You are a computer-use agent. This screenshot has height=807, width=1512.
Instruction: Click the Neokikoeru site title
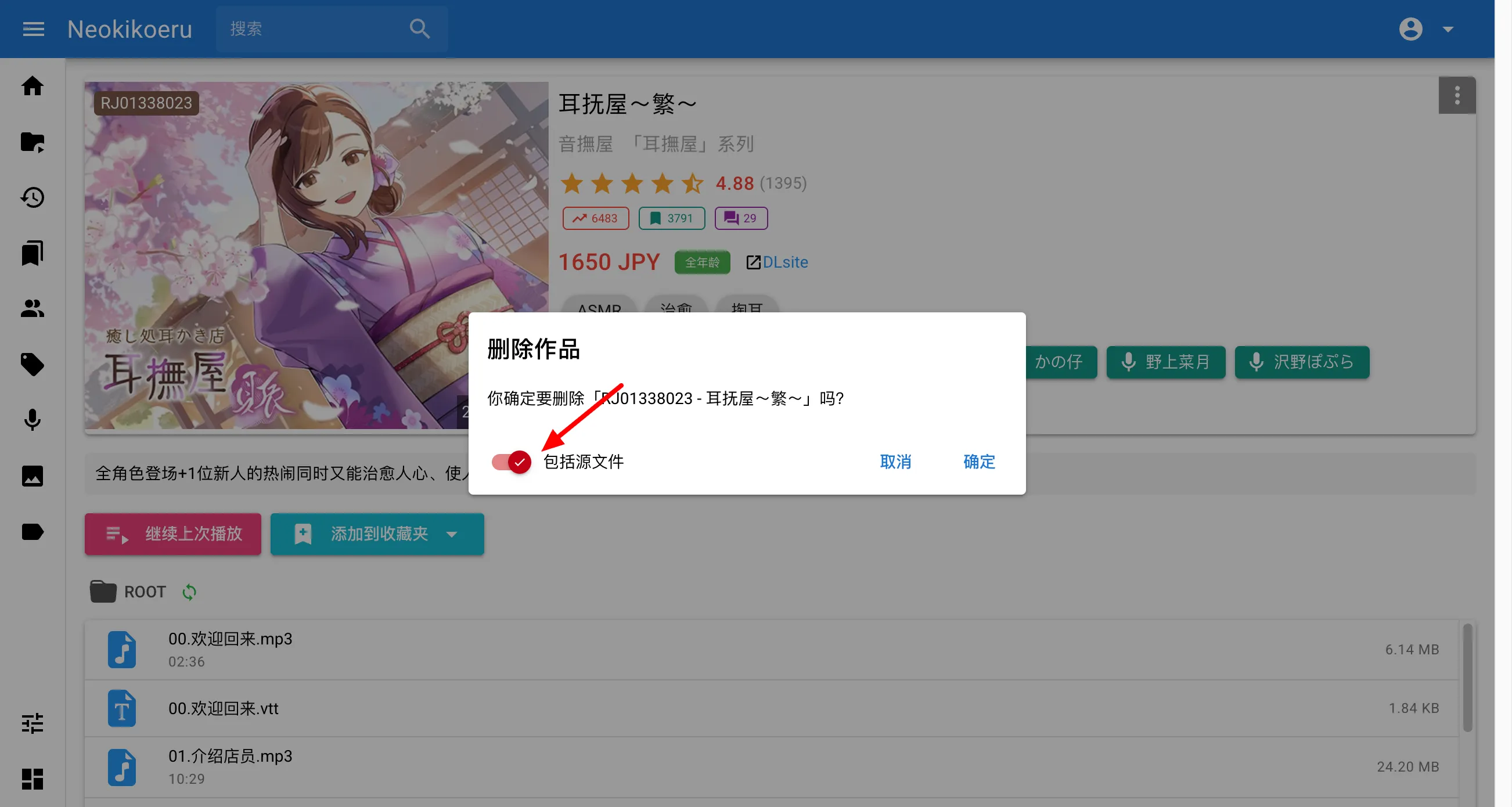tap(129, 29)
